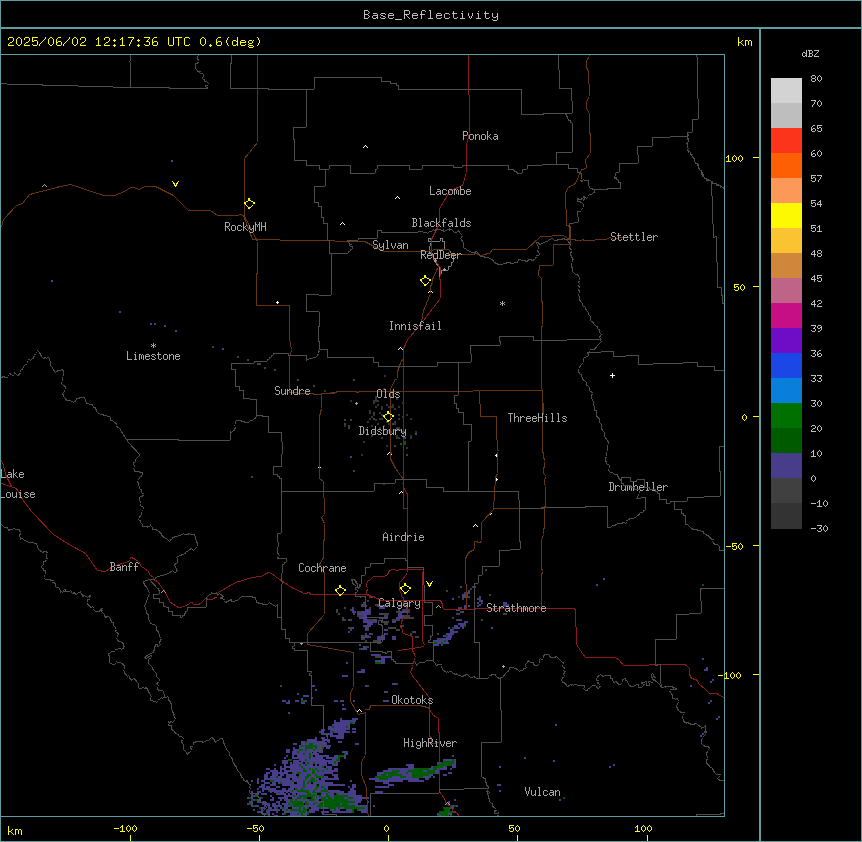
Task: Select the white asterisk marker above Limestone
Action: point(153,345)
